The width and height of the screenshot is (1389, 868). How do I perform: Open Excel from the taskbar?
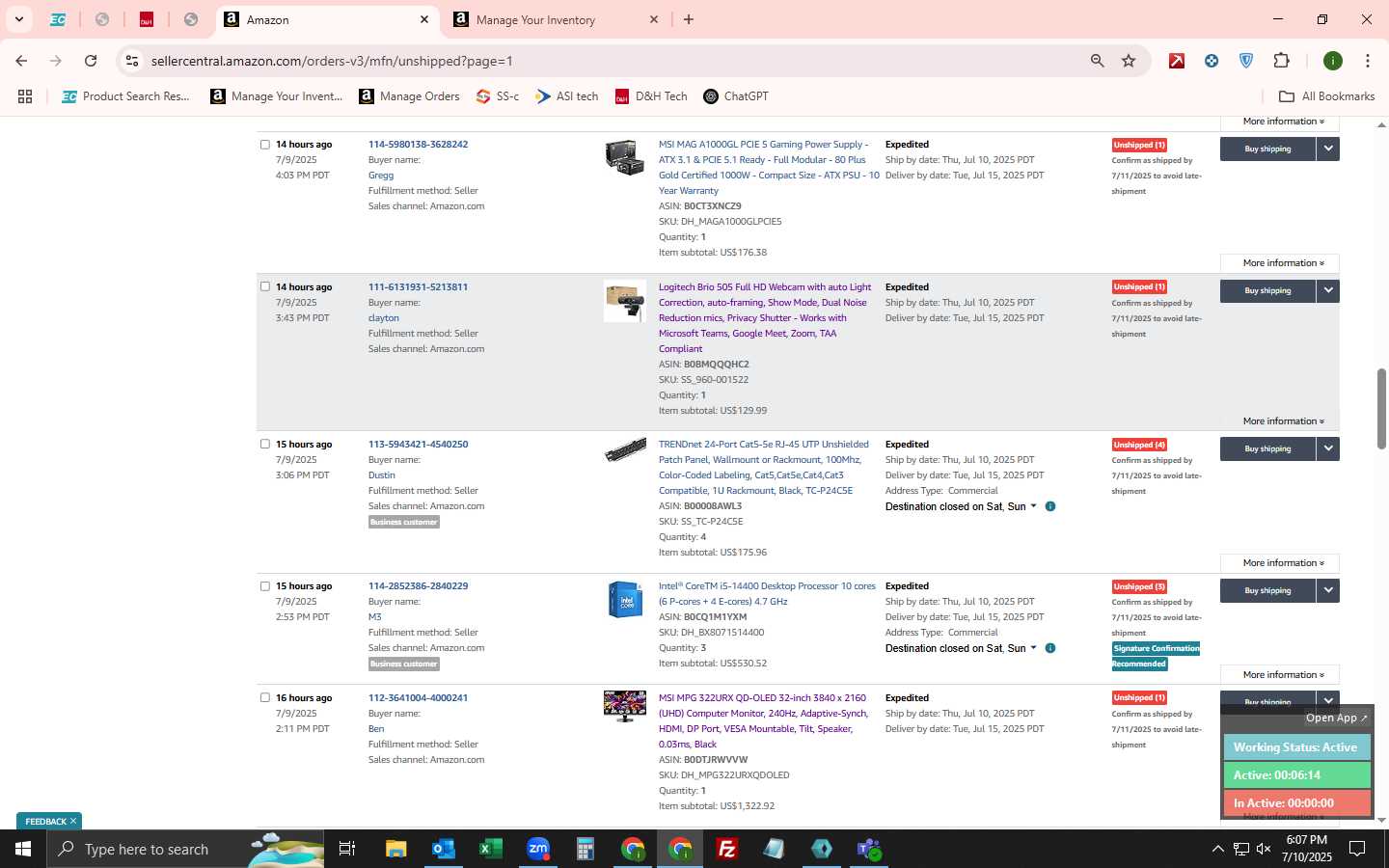[490, 849]
